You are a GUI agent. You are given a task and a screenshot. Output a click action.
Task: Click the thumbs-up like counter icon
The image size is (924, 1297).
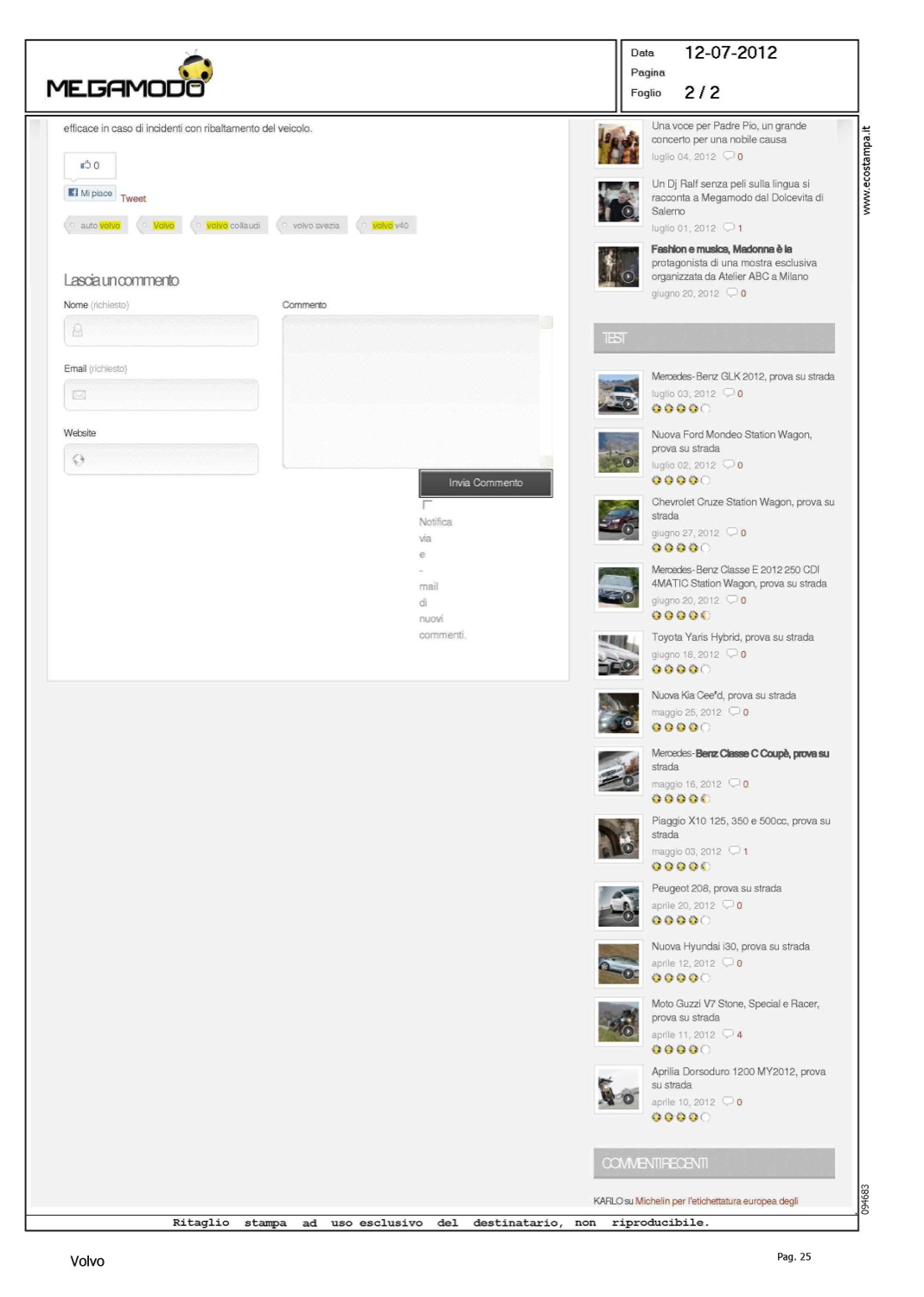pyautogui.click(x=86, y=165)
